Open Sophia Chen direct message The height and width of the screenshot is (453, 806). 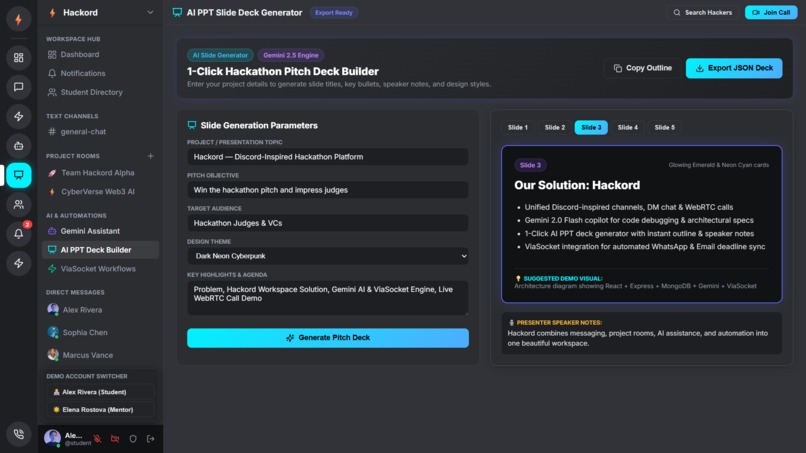(x=100, y=332)
